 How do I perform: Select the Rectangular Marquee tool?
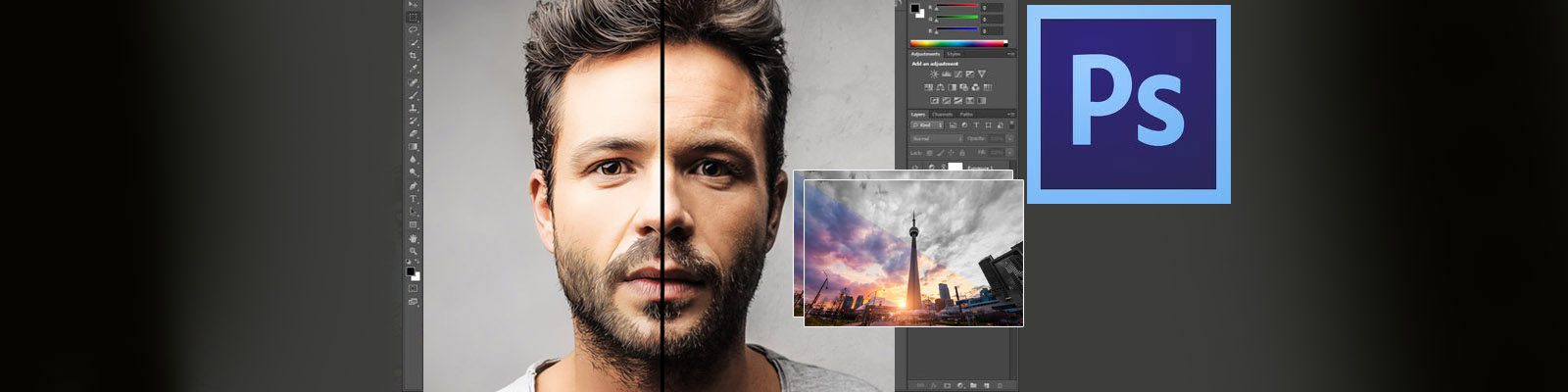413,17
